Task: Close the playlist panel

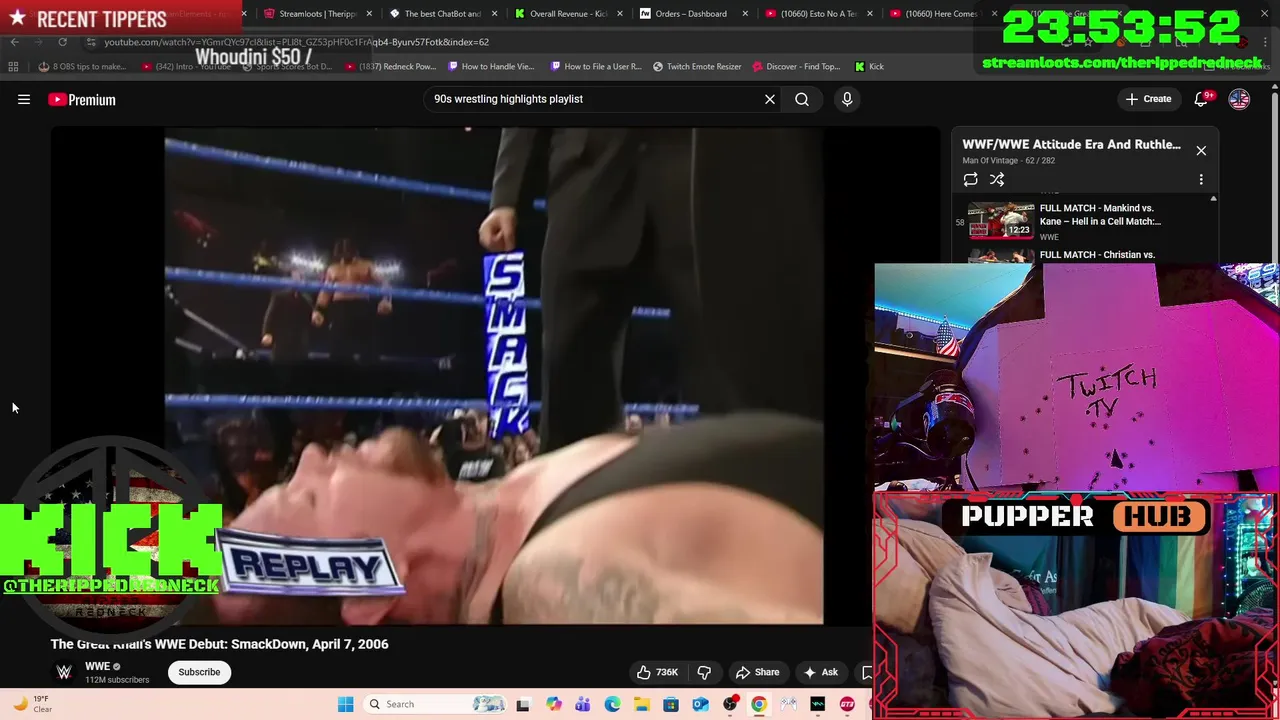Action: [1201, 151]
